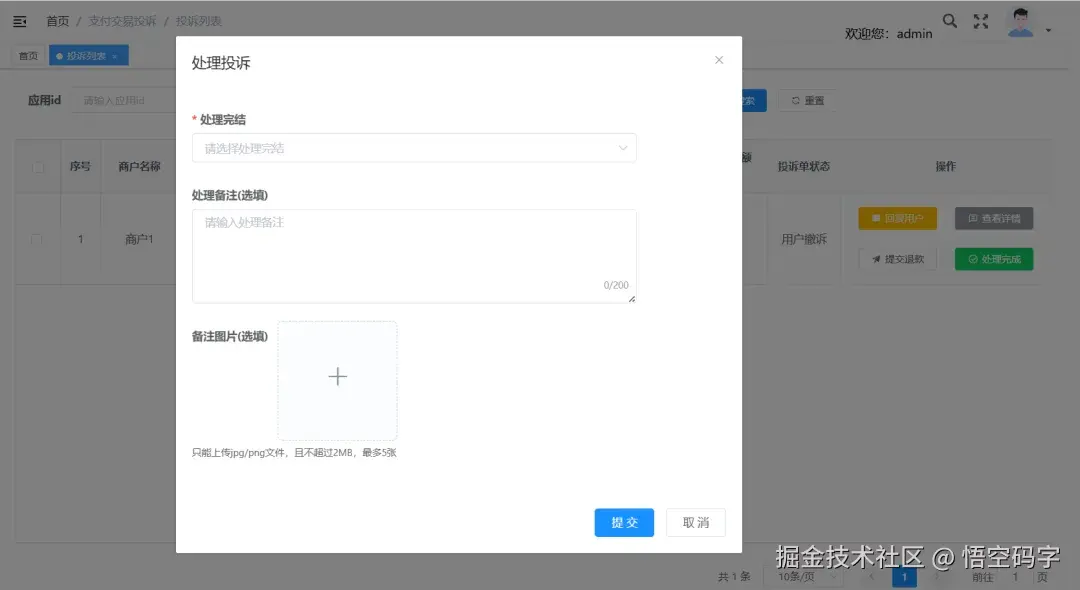This screenshot has width=1080, height=590.
Task: Check the checkbox for row of 商户1
Action: point(37,239)
